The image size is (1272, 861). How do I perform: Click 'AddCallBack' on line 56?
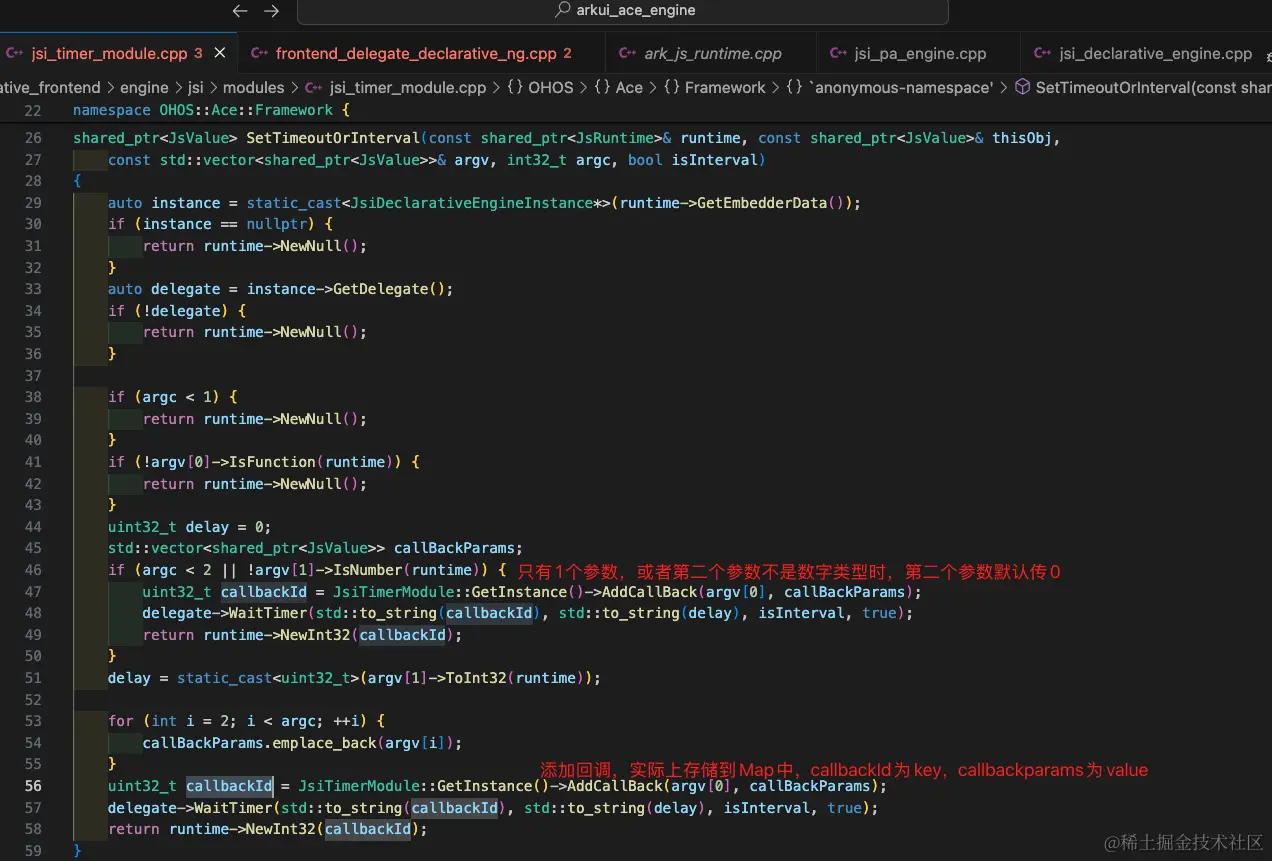pos(615,786)
